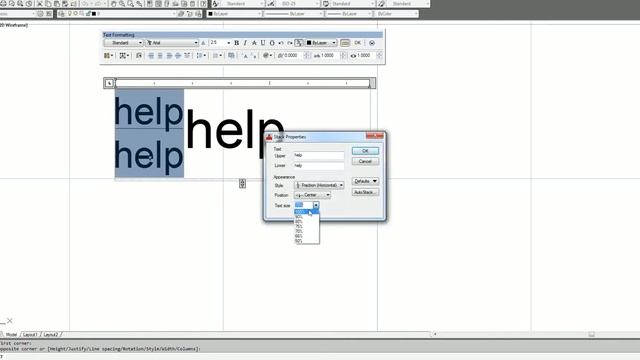Click the uppercase conversion icon

pyautogui.click(x=245, y=56)
